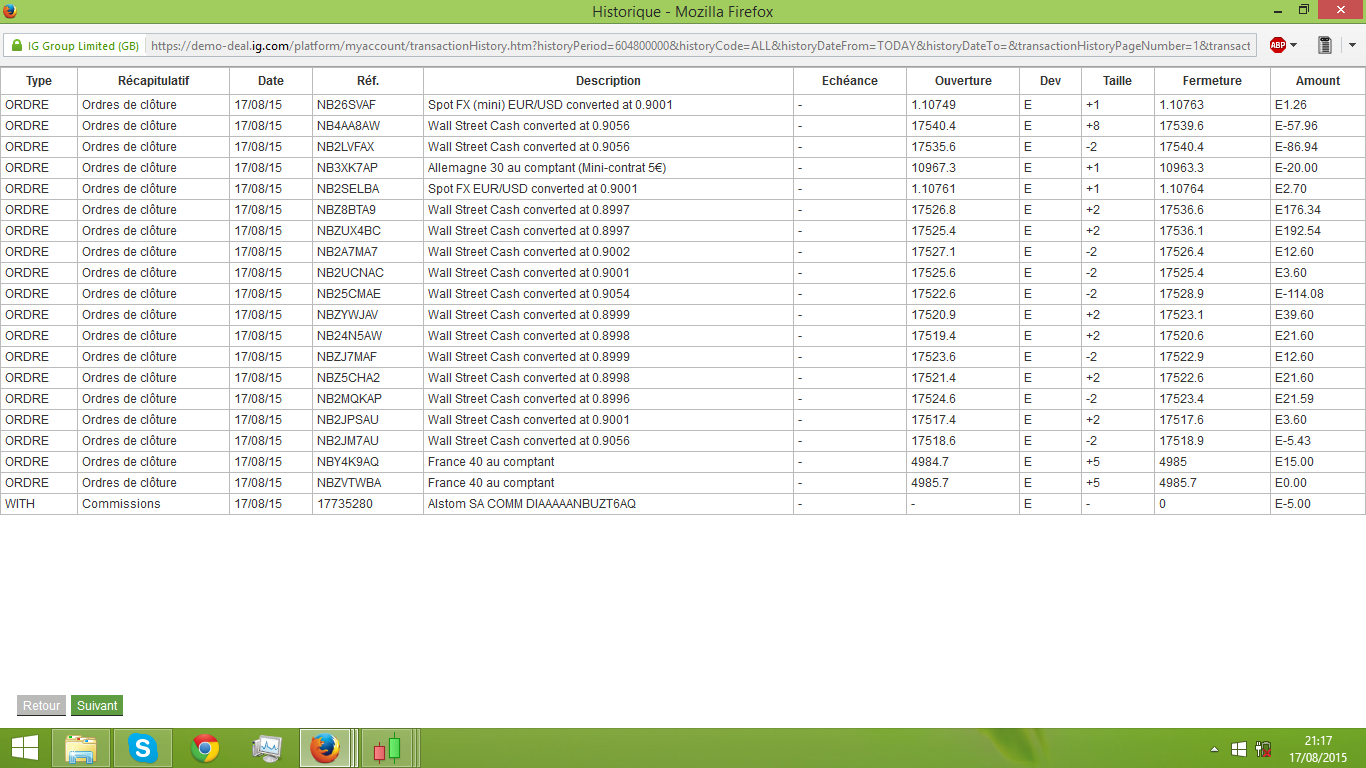
Task: Click 'Spot FX (mini) EUR/USD converted at 0.9001' description
Action: click(x=550, y=105)
